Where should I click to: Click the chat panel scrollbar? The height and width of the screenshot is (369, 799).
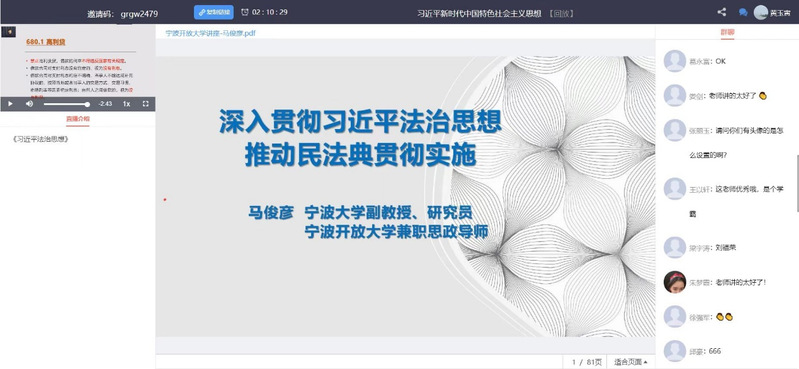(797, 182)
